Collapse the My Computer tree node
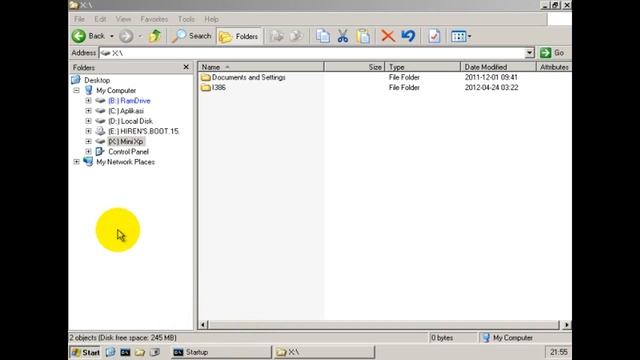The image size is (640, 360). (76, 90)
